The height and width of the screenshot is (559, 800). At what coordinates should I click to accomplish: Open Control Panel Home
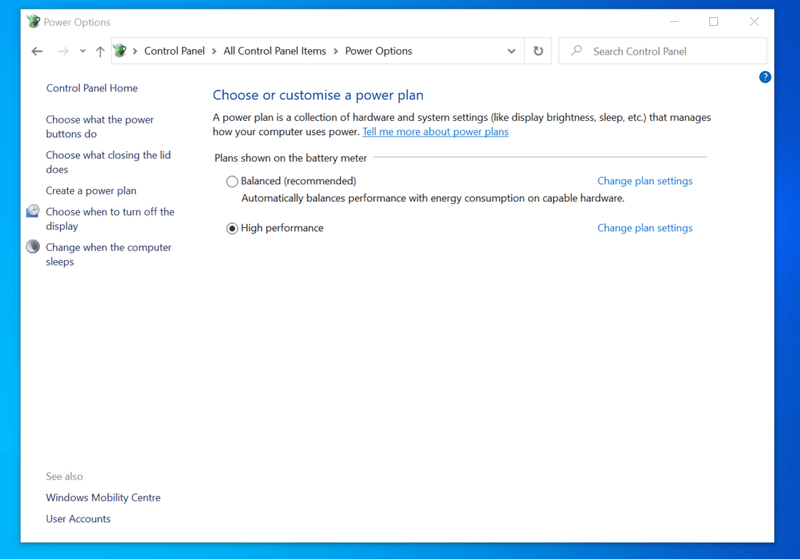tap(92, 88)
